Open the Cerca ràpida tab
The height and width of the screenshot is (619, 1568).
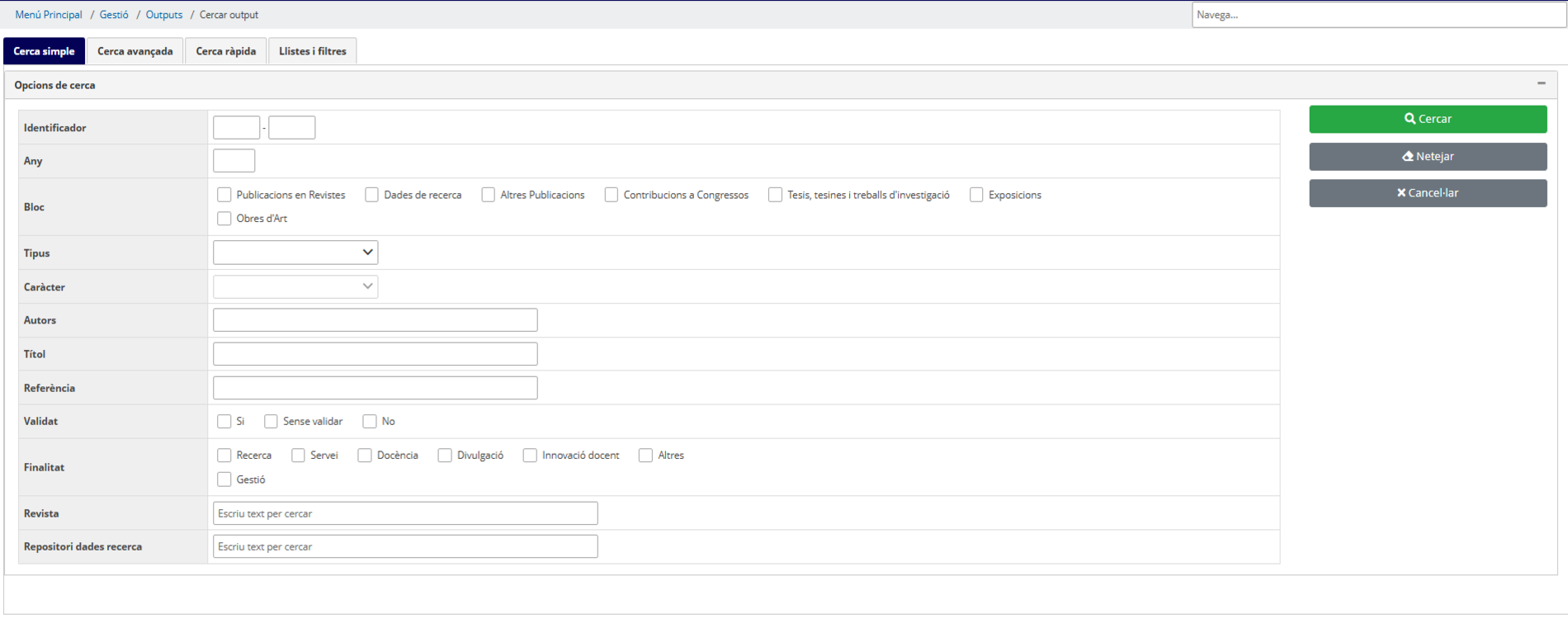click(225, 51)
